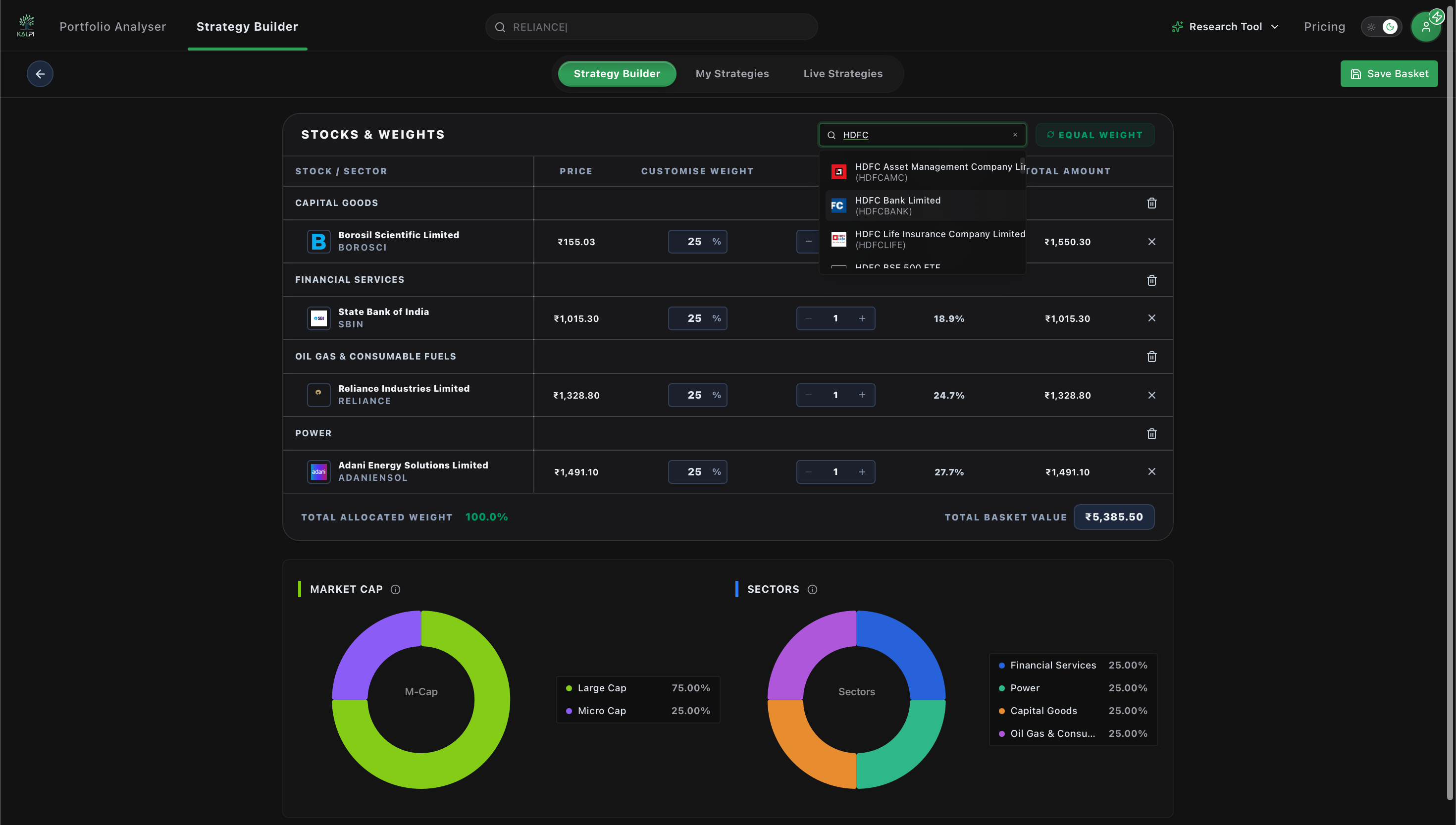1456x825 pixels.
Task: Toggle dark/light theme switch
Action: pos(1381,27)
